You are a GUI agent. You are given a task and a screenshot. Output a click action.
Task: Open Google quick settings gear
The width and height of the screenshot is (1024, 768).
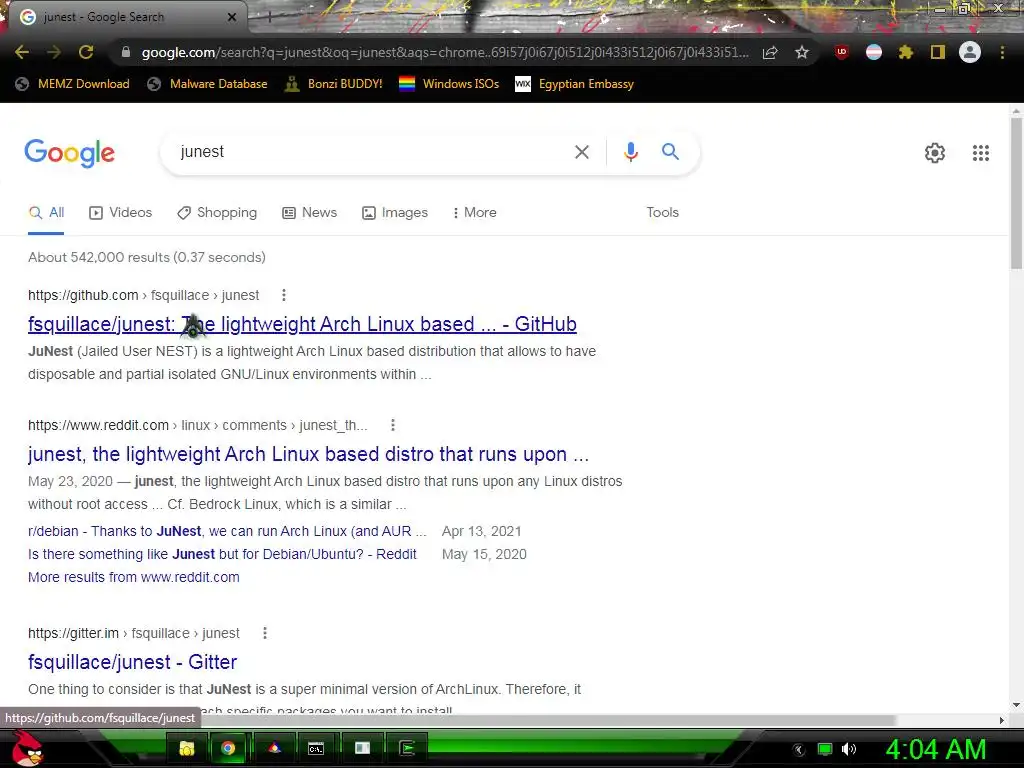pos(935,153)
